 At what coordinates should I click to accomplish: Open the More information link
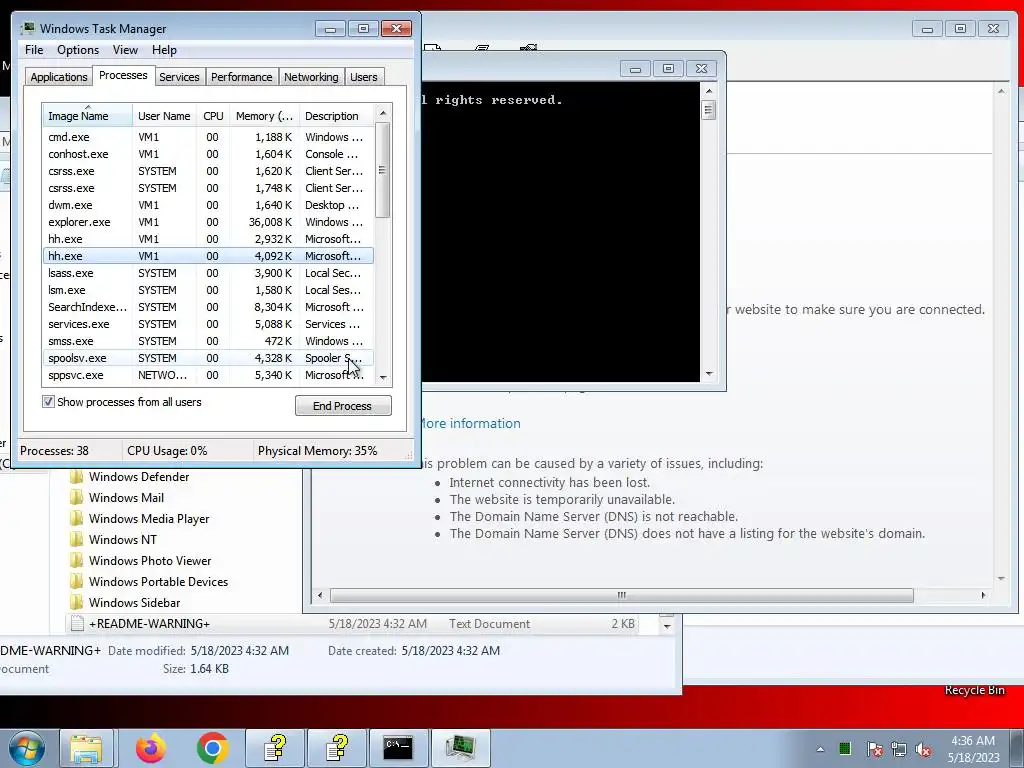pos(470,423)
